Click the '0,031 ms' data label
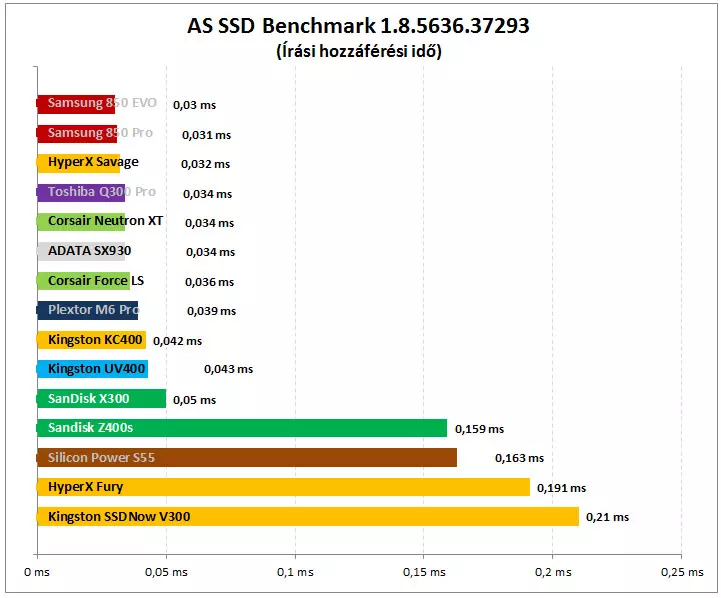 206,135
